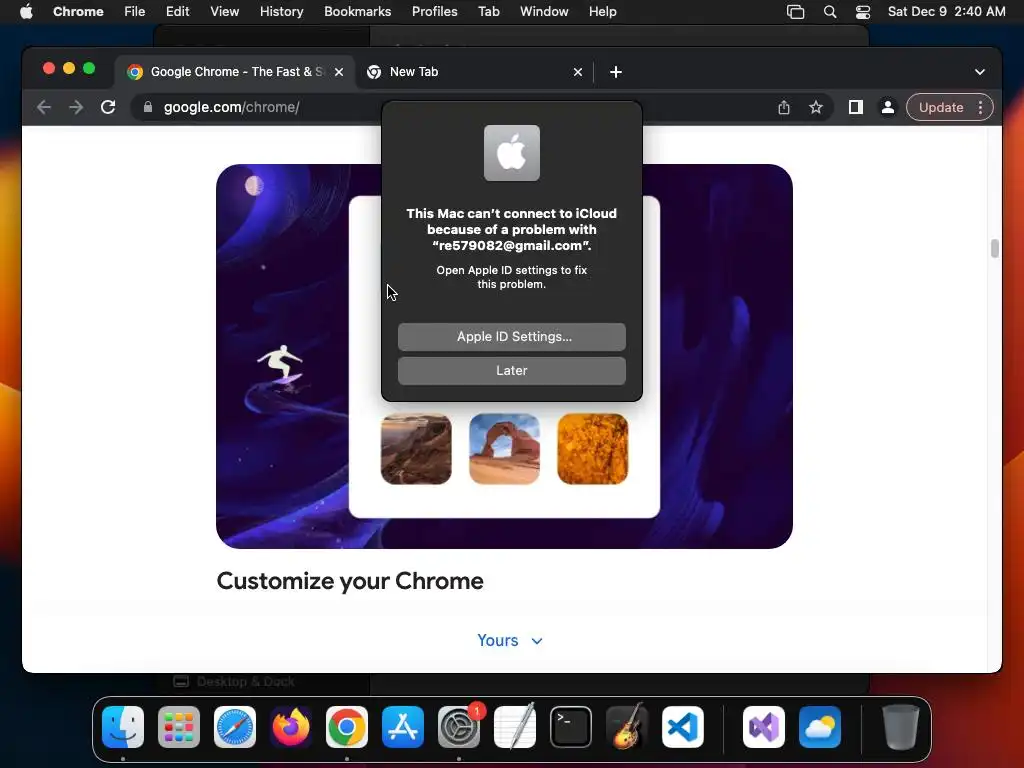Open a new tab with plus
Screen dimensions: 1024x768
pos(616,72)
